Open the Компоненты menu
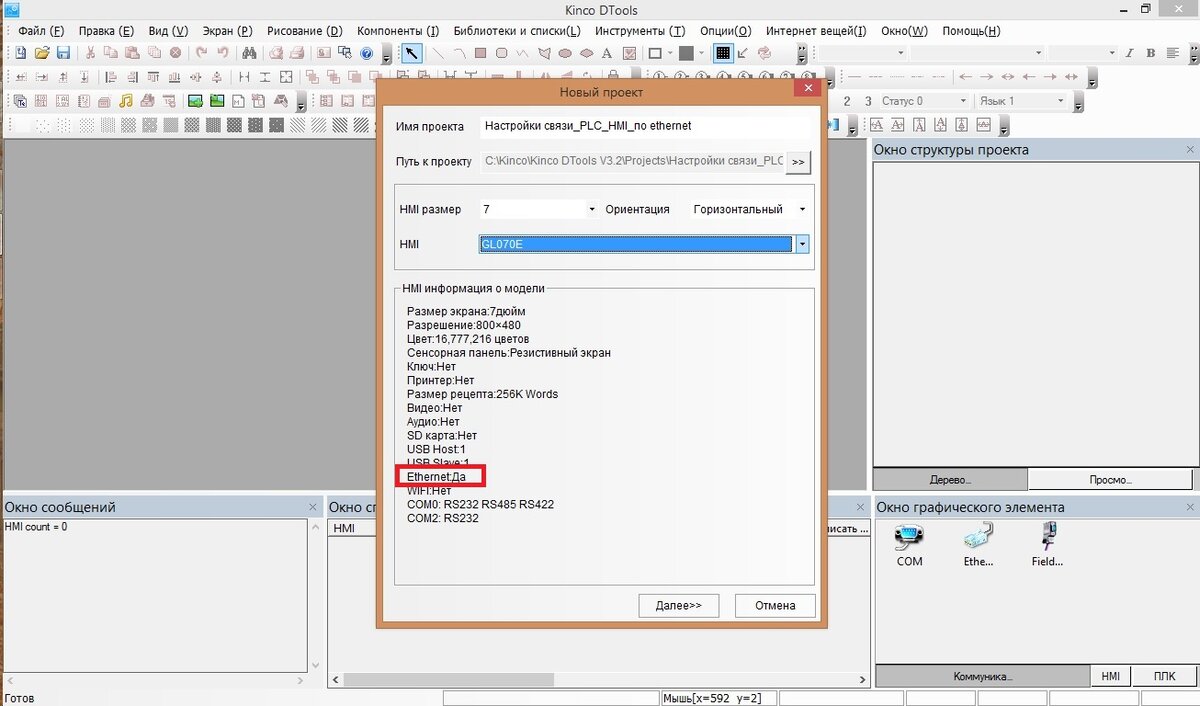 point(398,31)
